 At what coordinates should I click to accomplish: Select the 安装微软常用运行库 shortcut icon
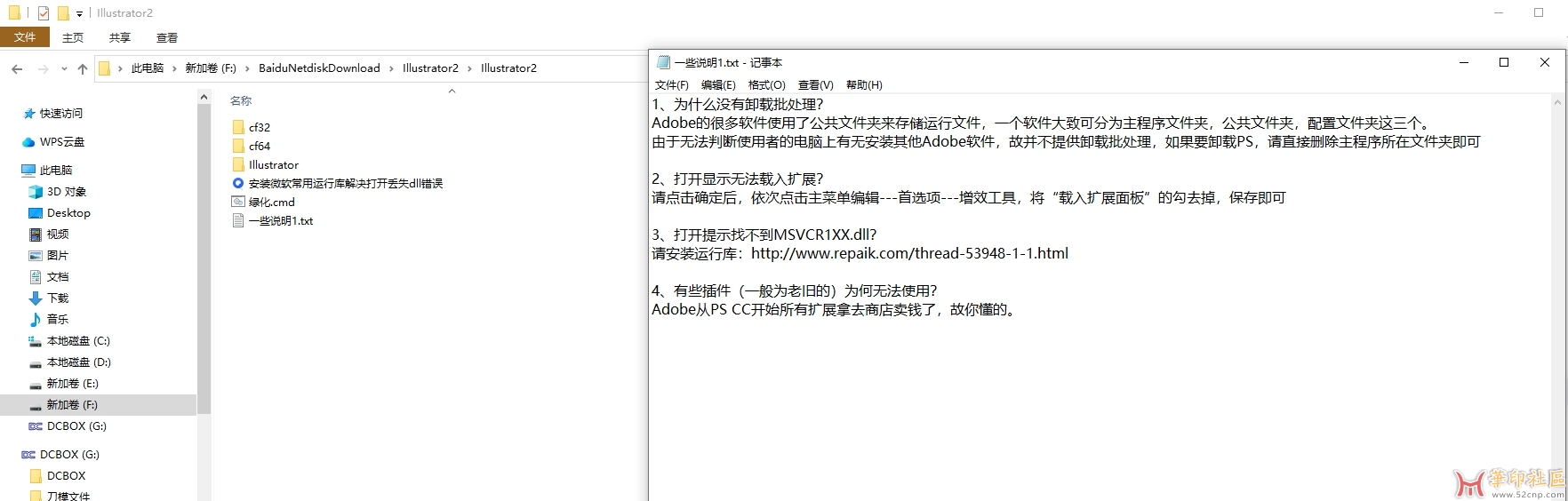coord(238,183)
